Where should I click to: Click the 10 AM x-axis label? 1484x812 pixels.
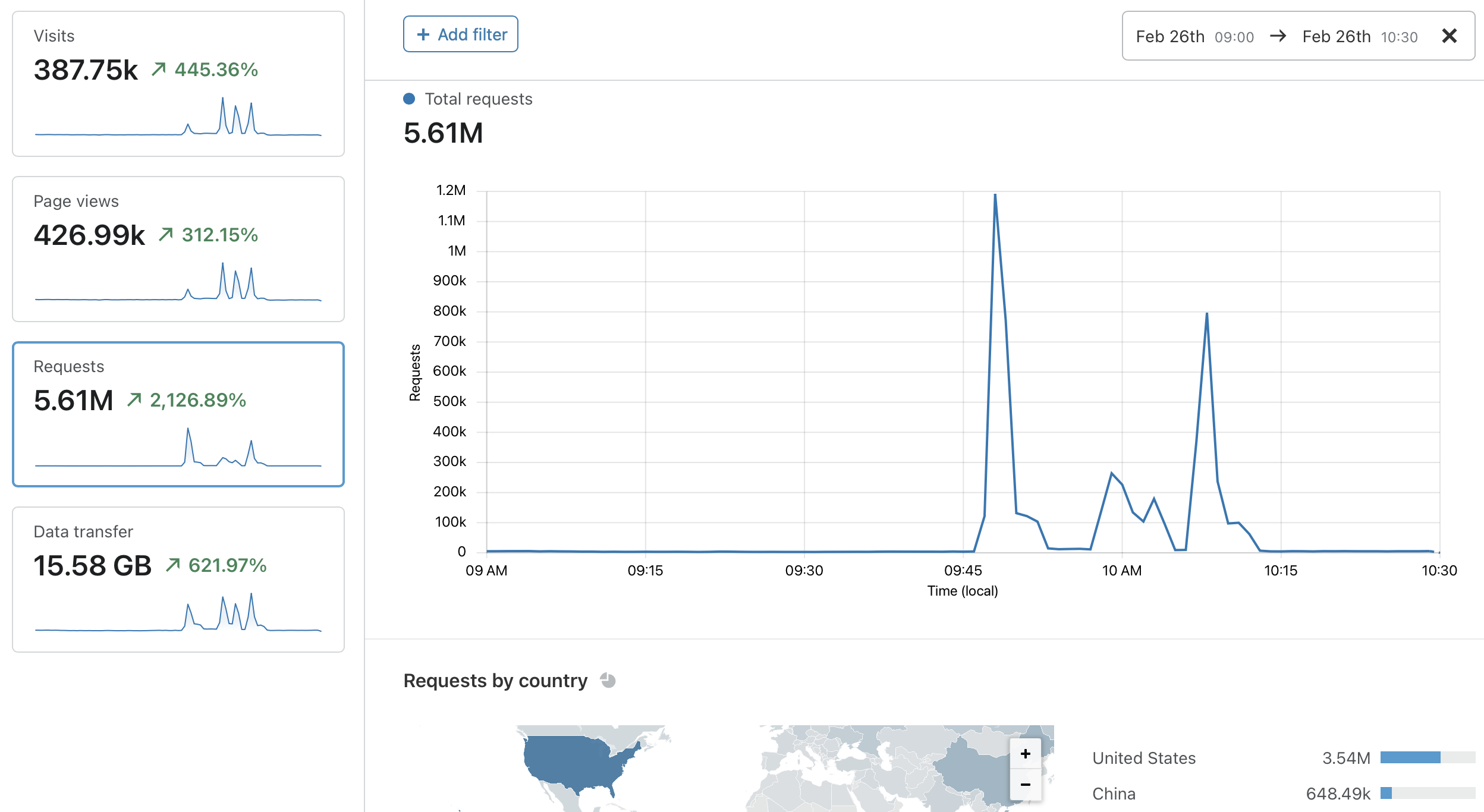pos(1122,571)
